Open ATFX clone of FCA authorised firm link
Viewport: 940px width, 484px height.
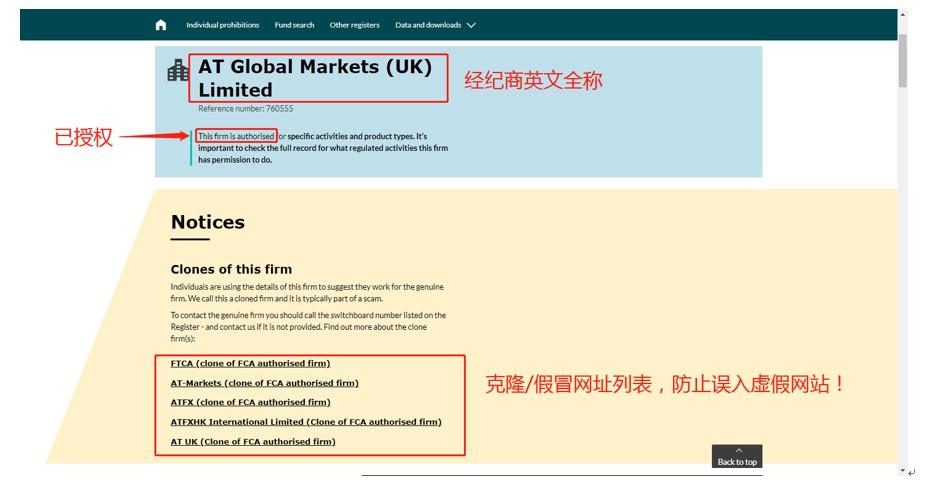250,402
